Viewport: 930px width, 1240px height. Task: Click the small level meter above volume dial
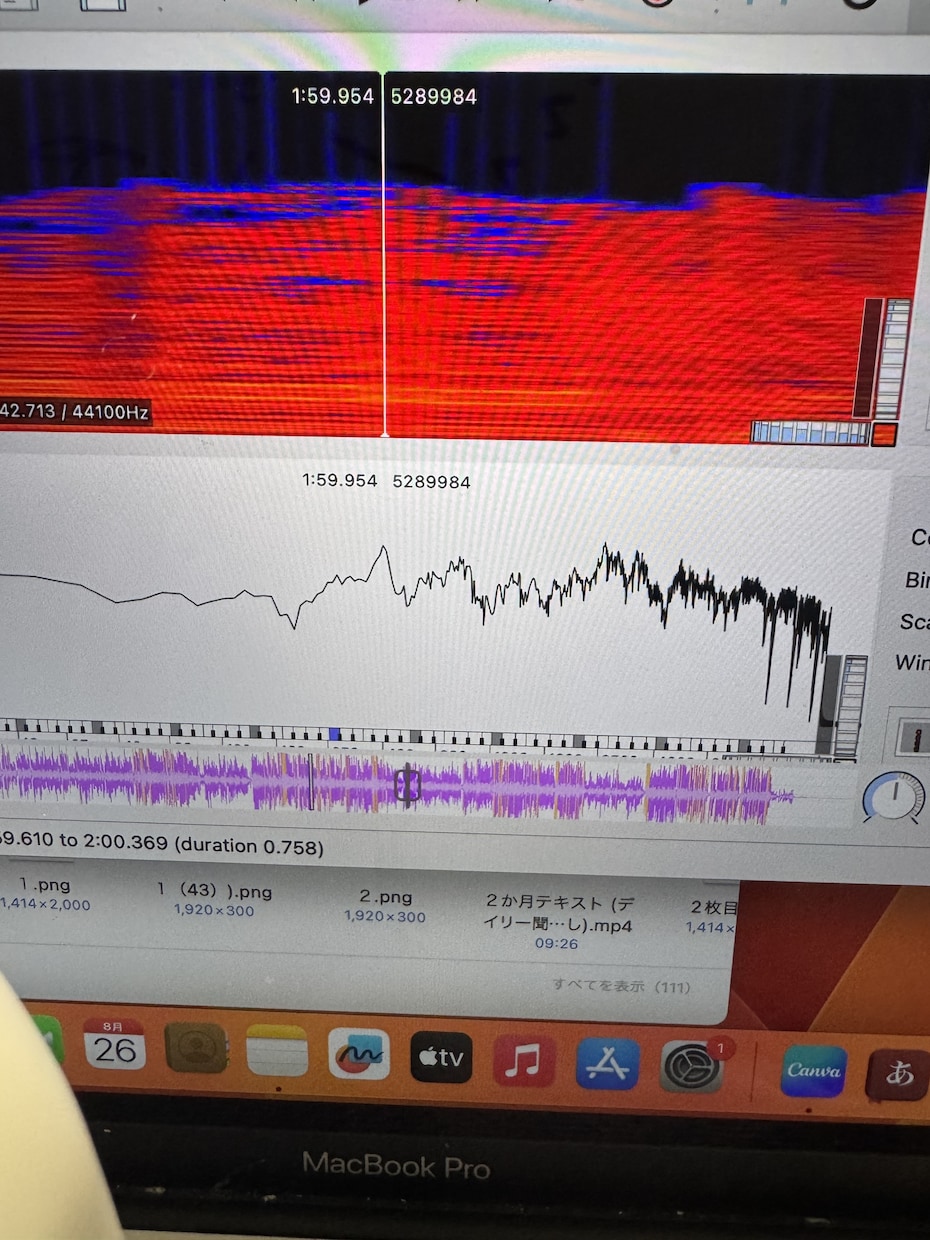click(x=913, y=736)
